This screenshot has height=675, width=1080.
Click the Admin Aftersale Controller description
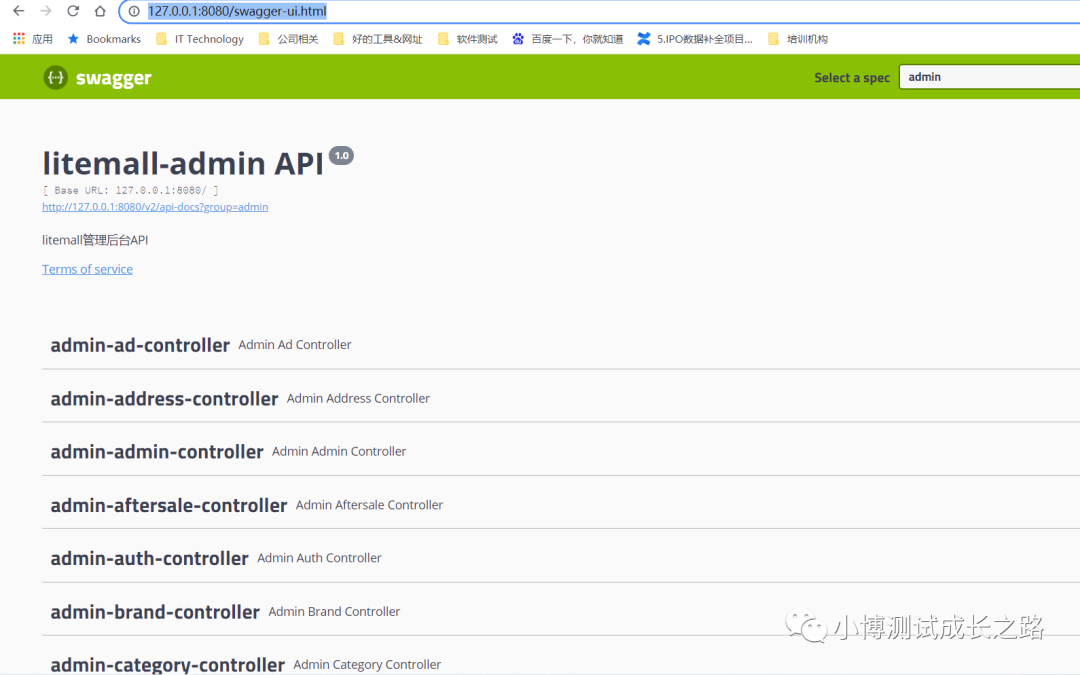pyautogui.click(x=369, y=505)
